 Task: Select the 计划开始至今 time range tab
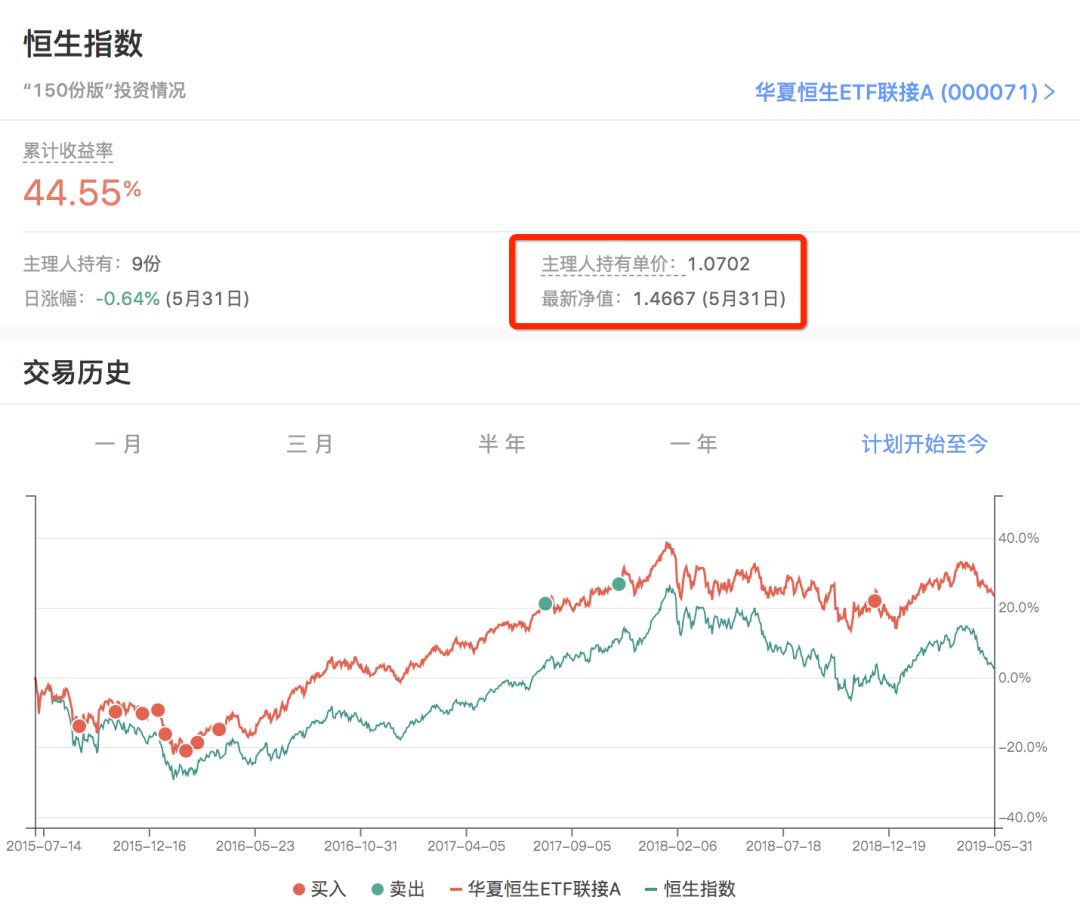924,444
